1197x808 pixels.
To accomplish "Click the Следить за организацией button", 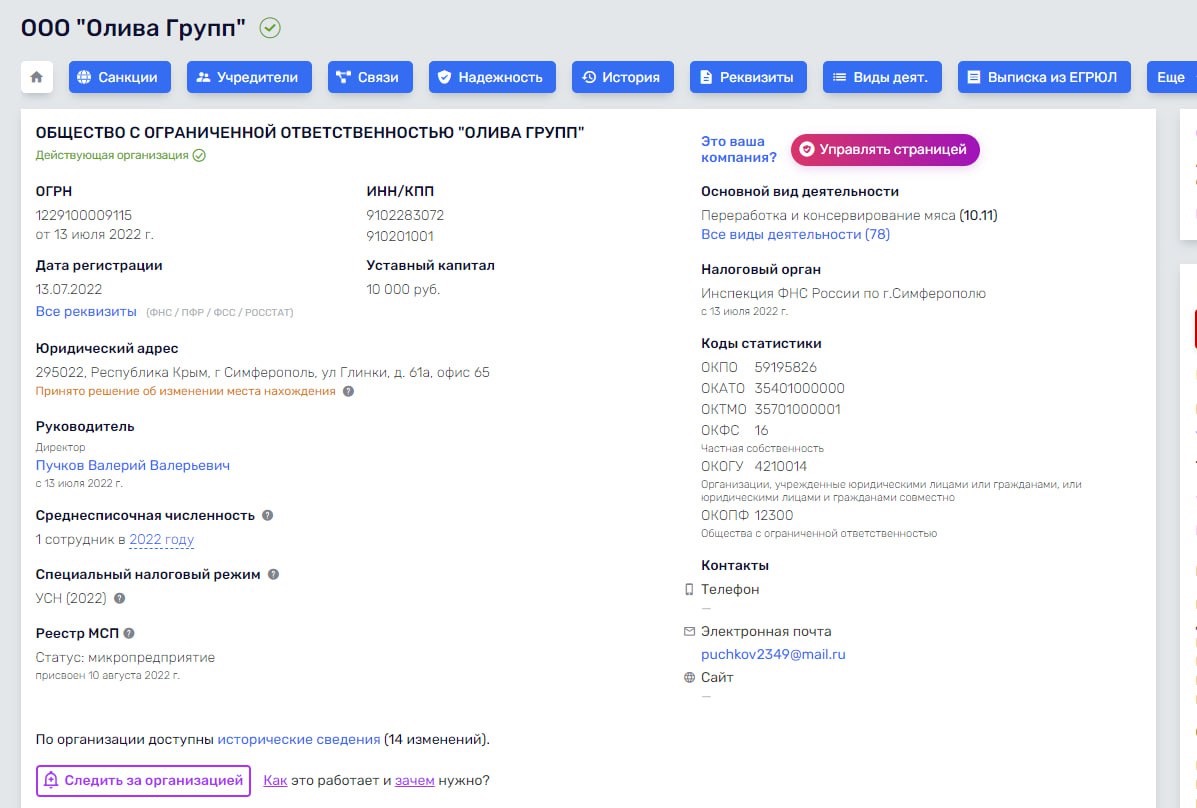I will coord(143,780).
